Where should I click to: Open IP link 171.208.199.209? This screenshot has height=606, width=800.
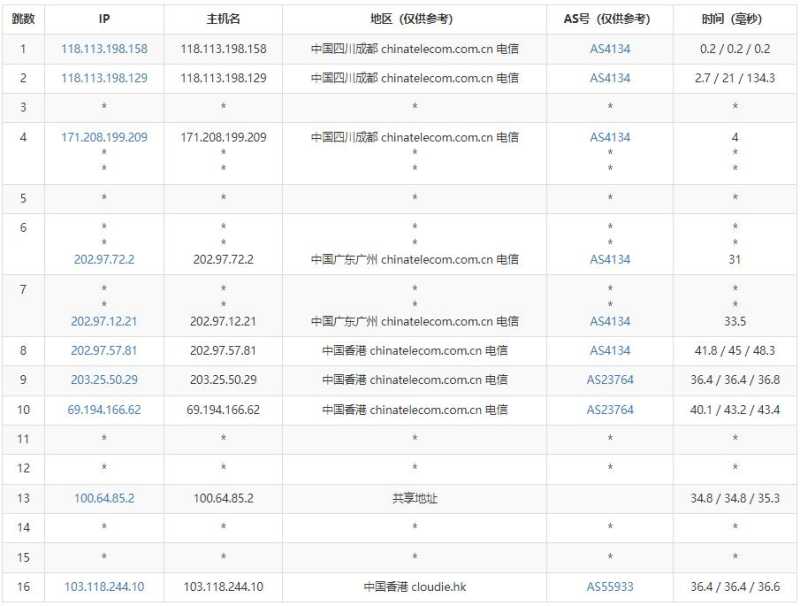(104, 137)
